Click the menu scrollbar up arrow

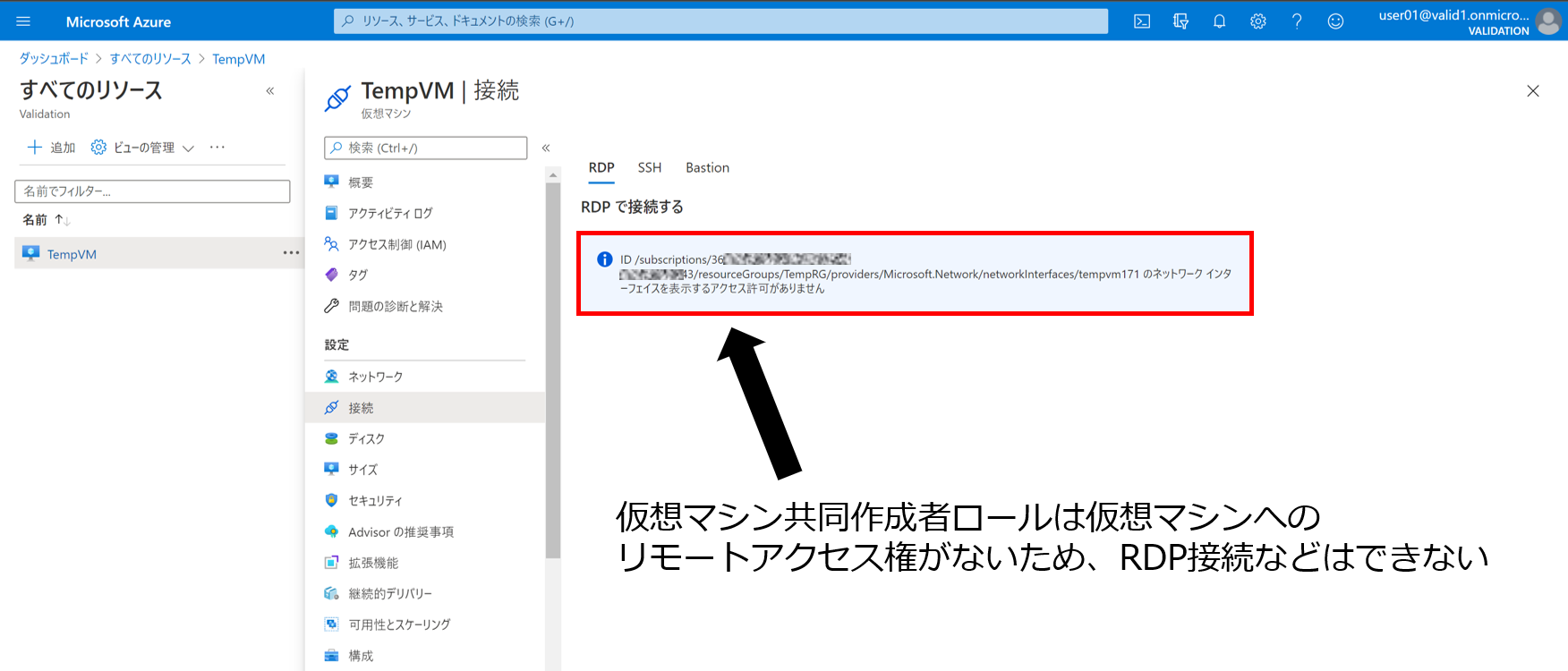coord(553,174)
